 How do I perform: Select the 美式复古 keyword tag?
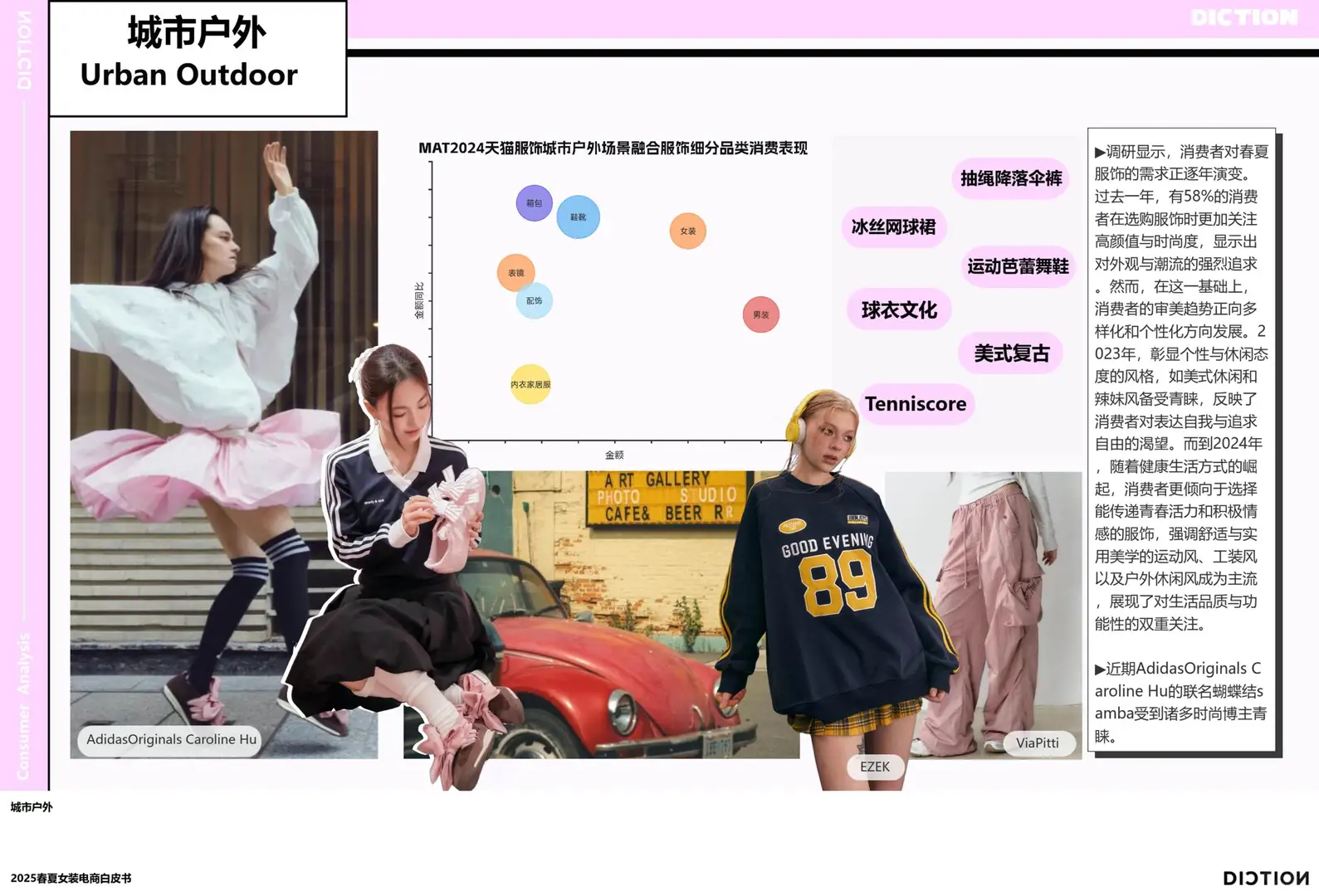pos(1011,353)
